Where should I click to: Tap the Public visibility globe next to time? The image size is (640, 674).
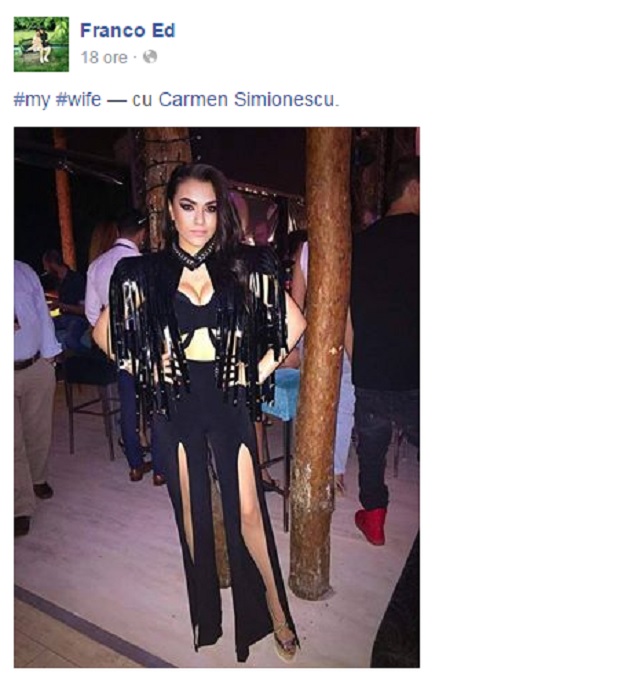click(x=150, y=57)
